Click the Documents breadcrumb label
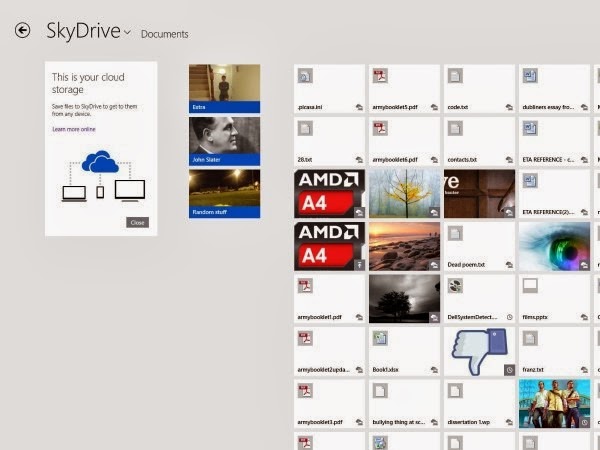The width and height of the screenshot is (600, 450). 165,34
